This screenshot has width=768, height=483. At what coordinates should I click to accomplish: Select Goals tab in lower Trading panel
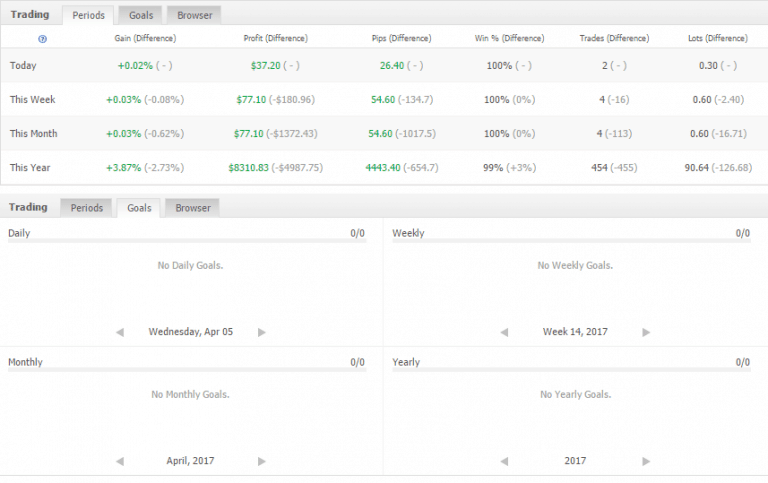pyautogui.click(x=139, y=208)
